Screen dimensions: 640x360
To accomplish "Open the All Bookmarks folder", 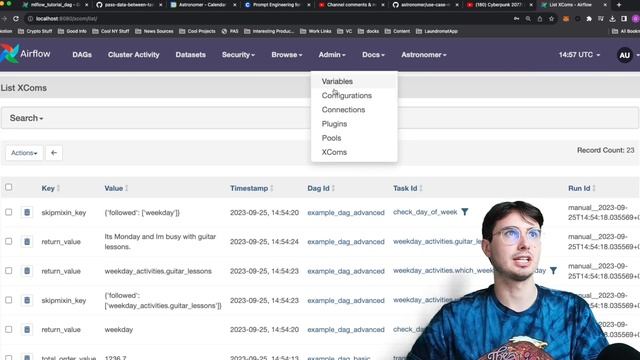I will click(x=626, y=31).
